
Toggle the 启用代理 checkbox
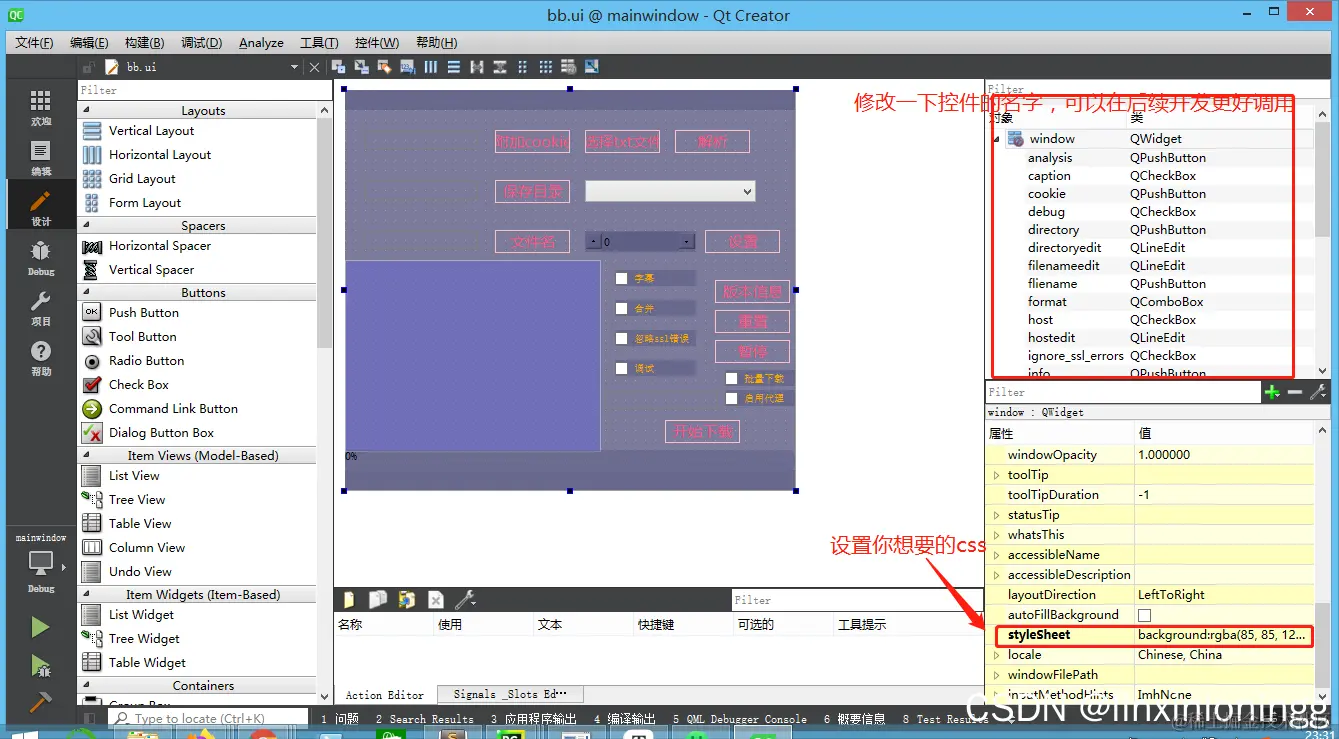tap(732, 398)
